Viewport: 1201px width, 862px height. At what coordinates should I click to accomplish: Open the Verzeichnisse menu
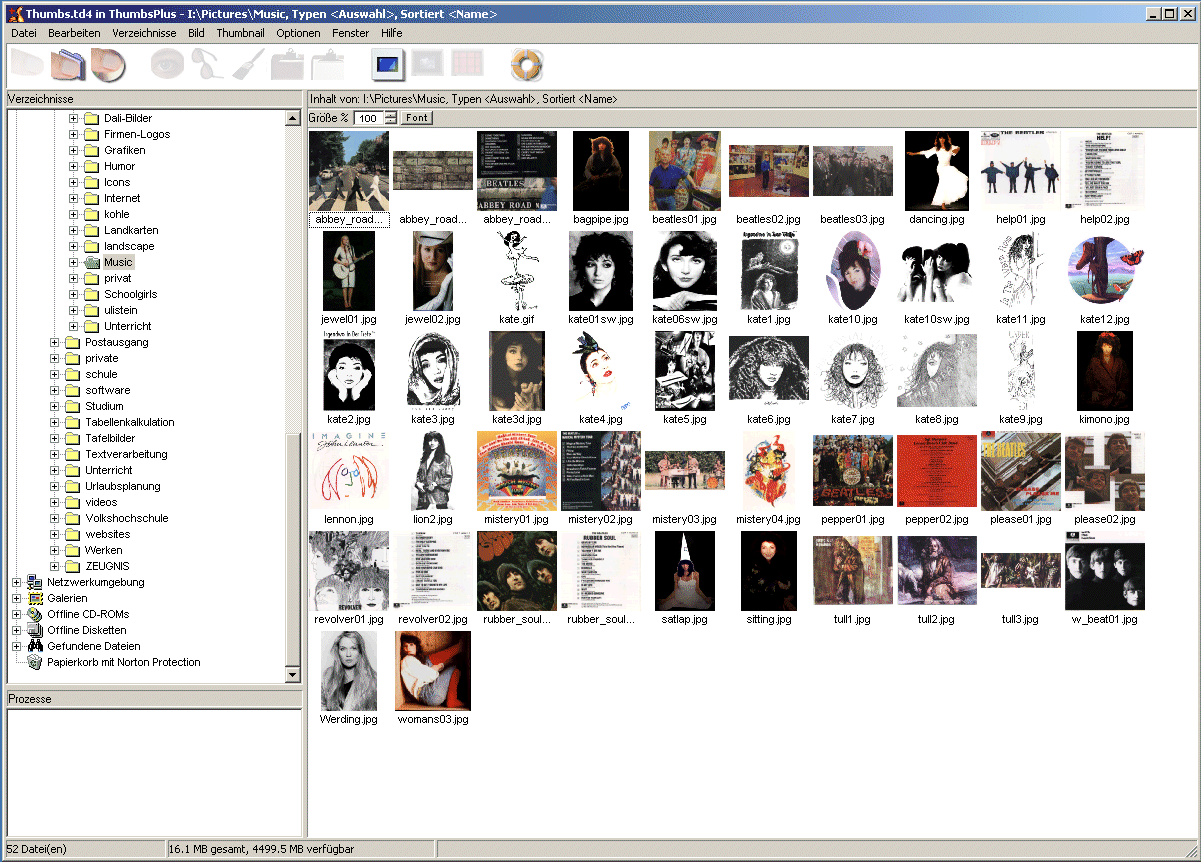(x=144, y=33)
